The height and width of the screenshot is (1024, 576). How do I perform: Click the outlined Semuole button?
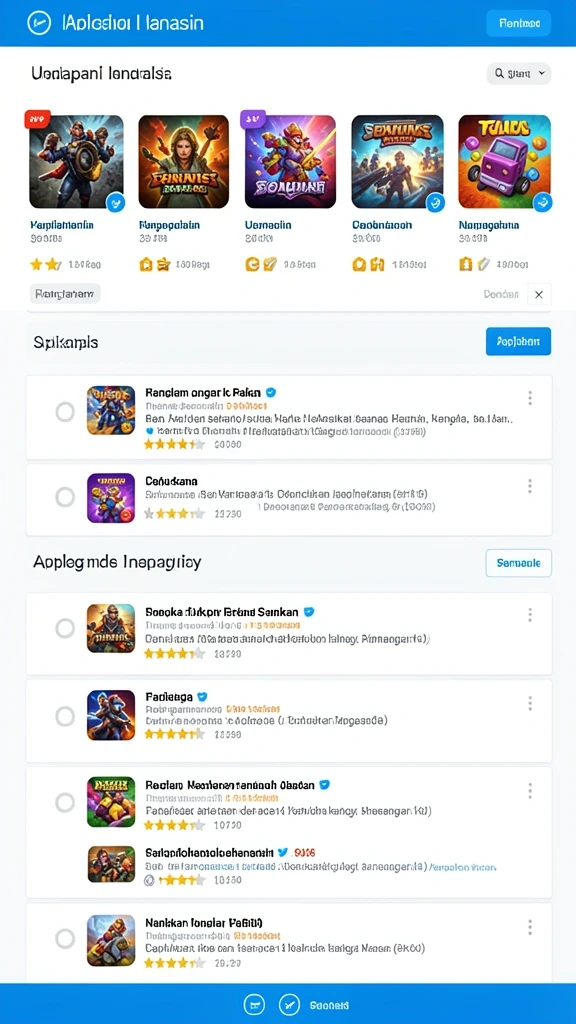point(519,563)
